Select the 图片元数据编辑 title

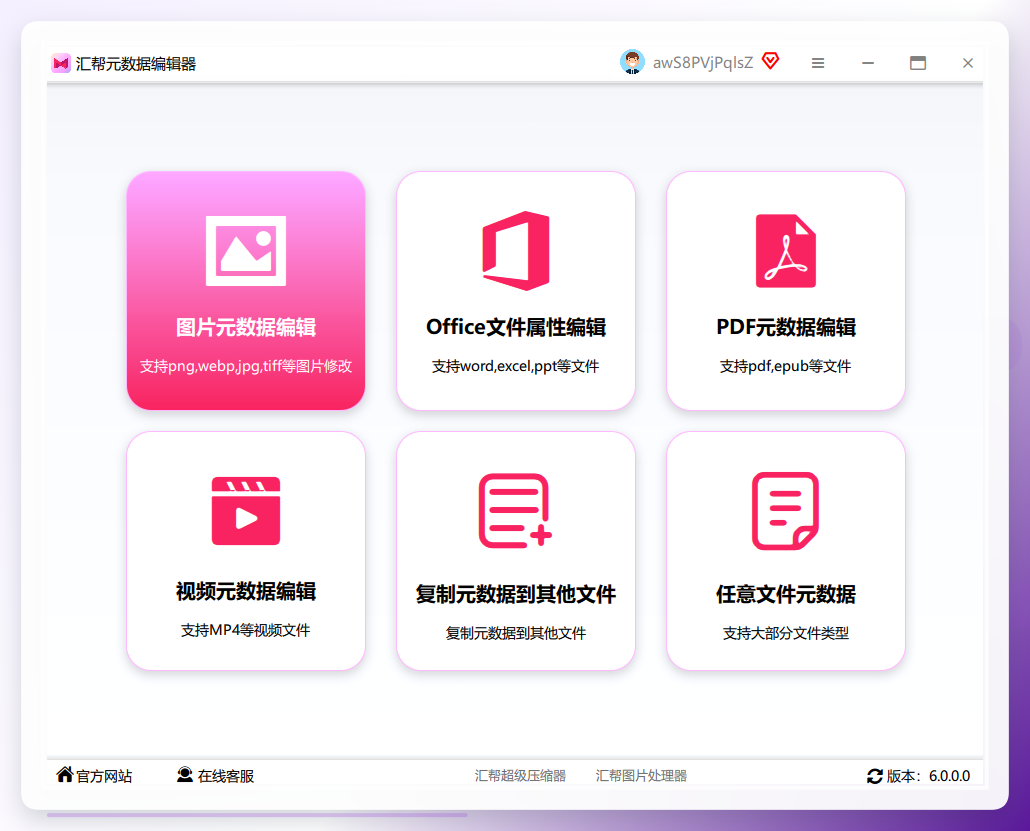(x=246, y=327)
